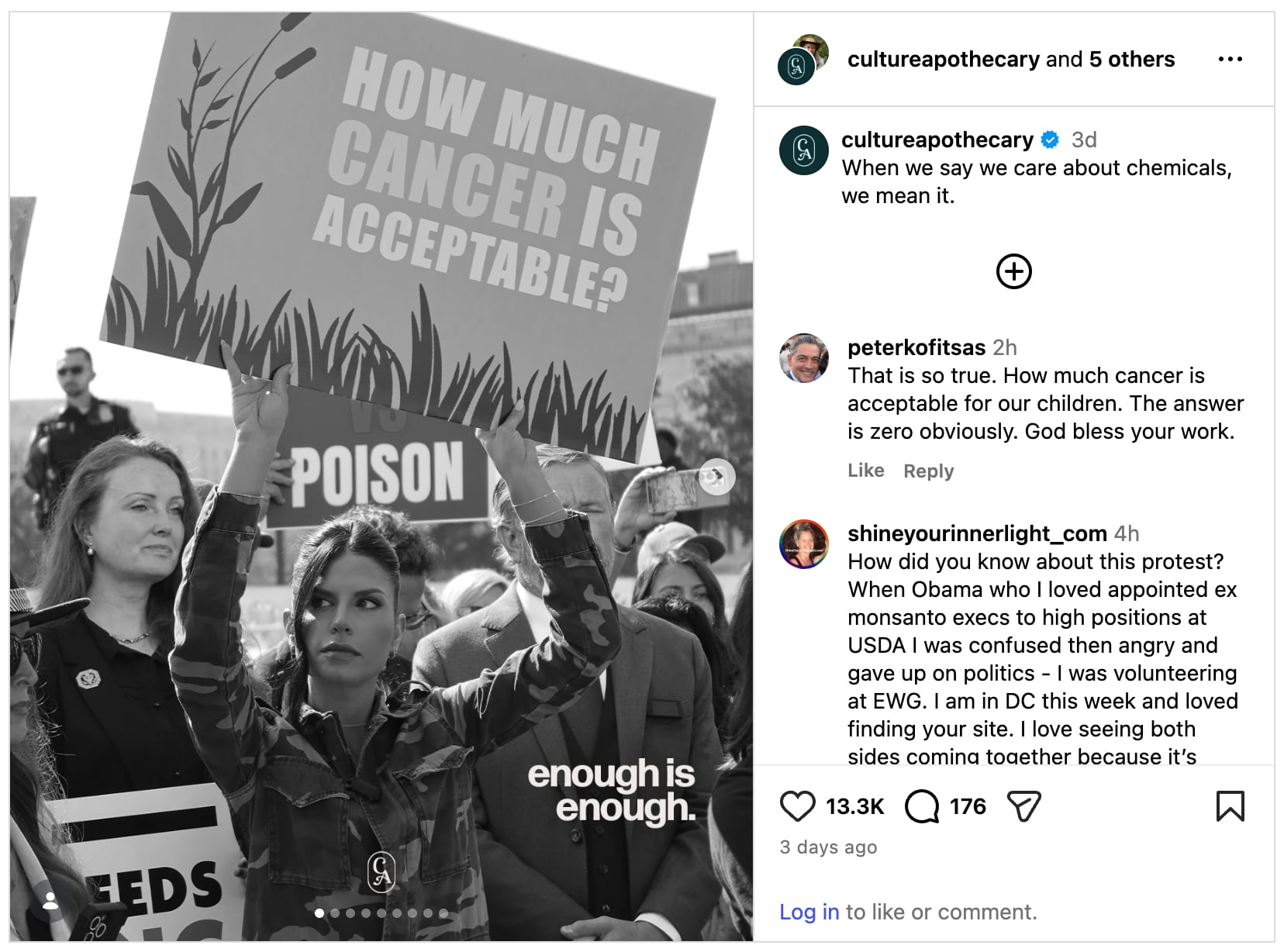
Task: Open '5 others' collaborators list
Action: [1132, 59]
